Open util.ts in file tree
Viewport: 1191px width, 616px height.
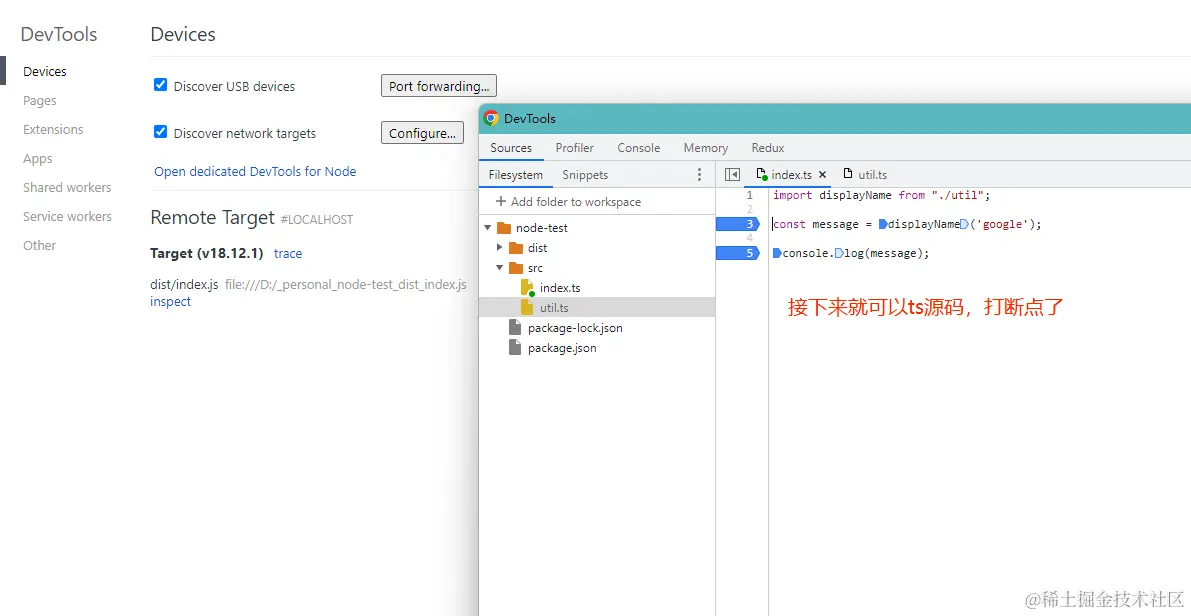point(554,308)
